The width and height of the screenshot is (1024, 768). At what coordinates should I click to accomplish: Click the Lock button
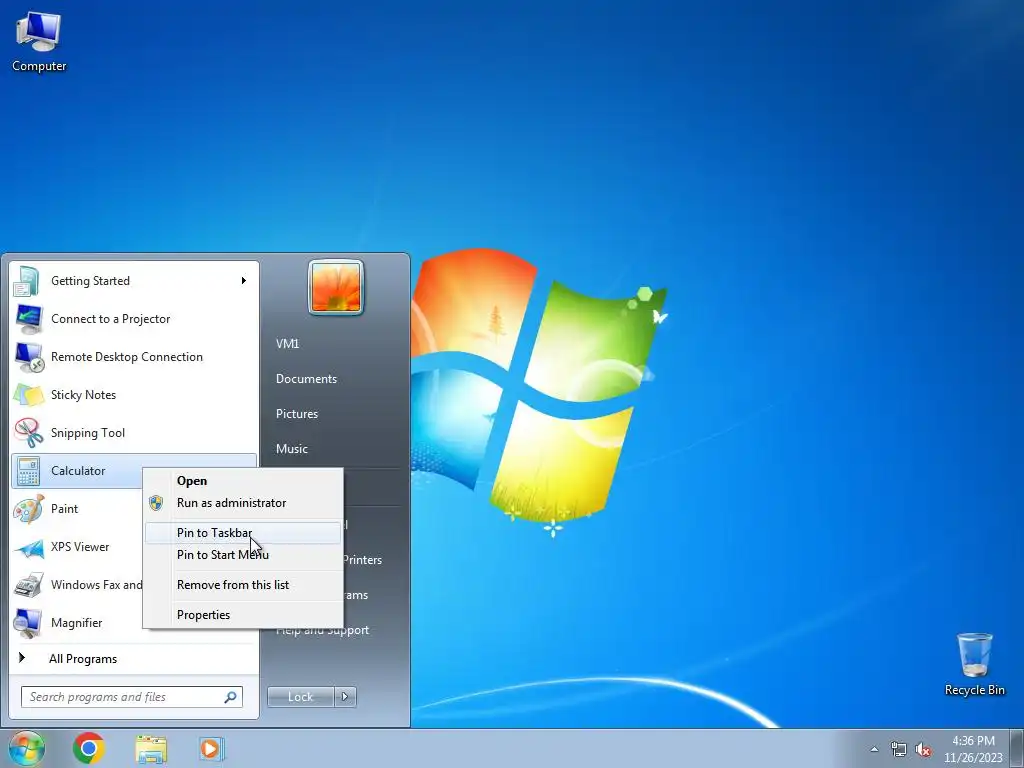pos(300,697)
